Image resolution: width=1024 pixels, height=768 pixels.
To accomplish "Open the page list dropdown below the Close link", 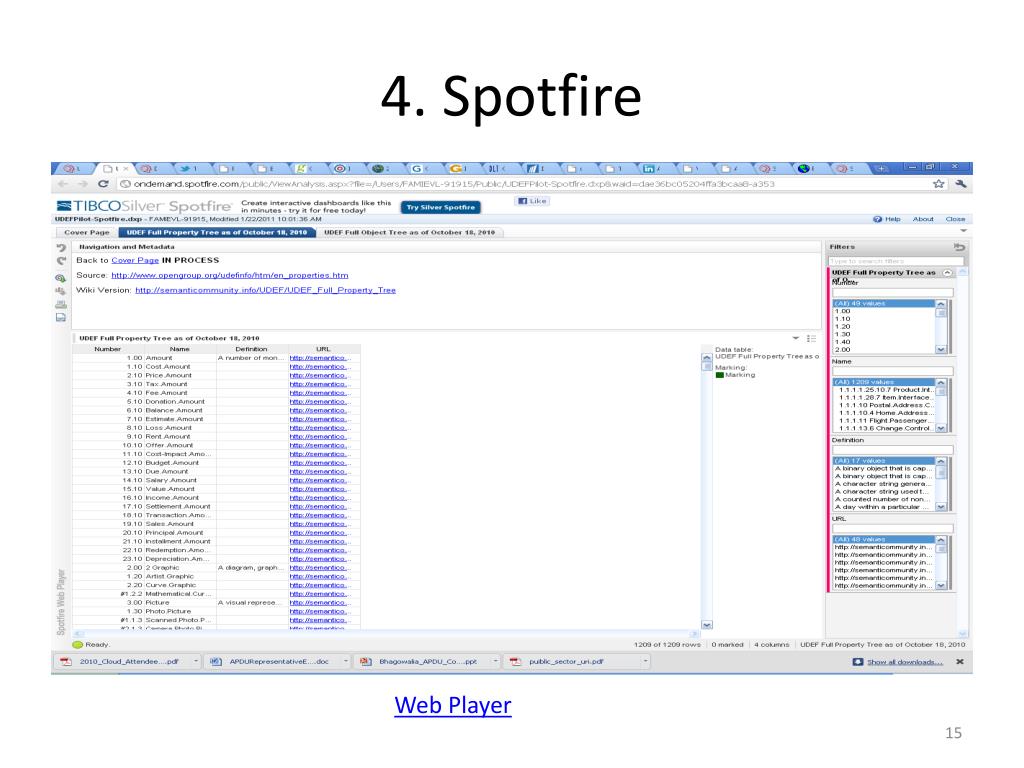I will coord(963,231).
